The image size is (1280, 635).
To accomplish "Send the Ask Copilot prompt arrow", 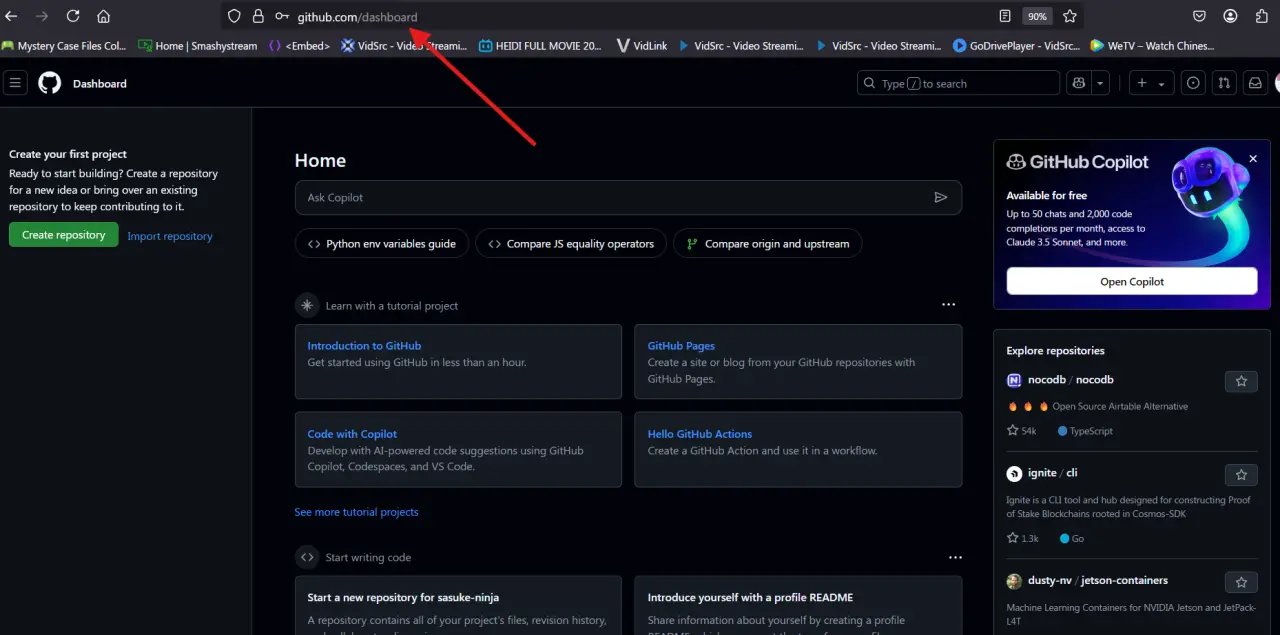I will click(x=940, y=197).
